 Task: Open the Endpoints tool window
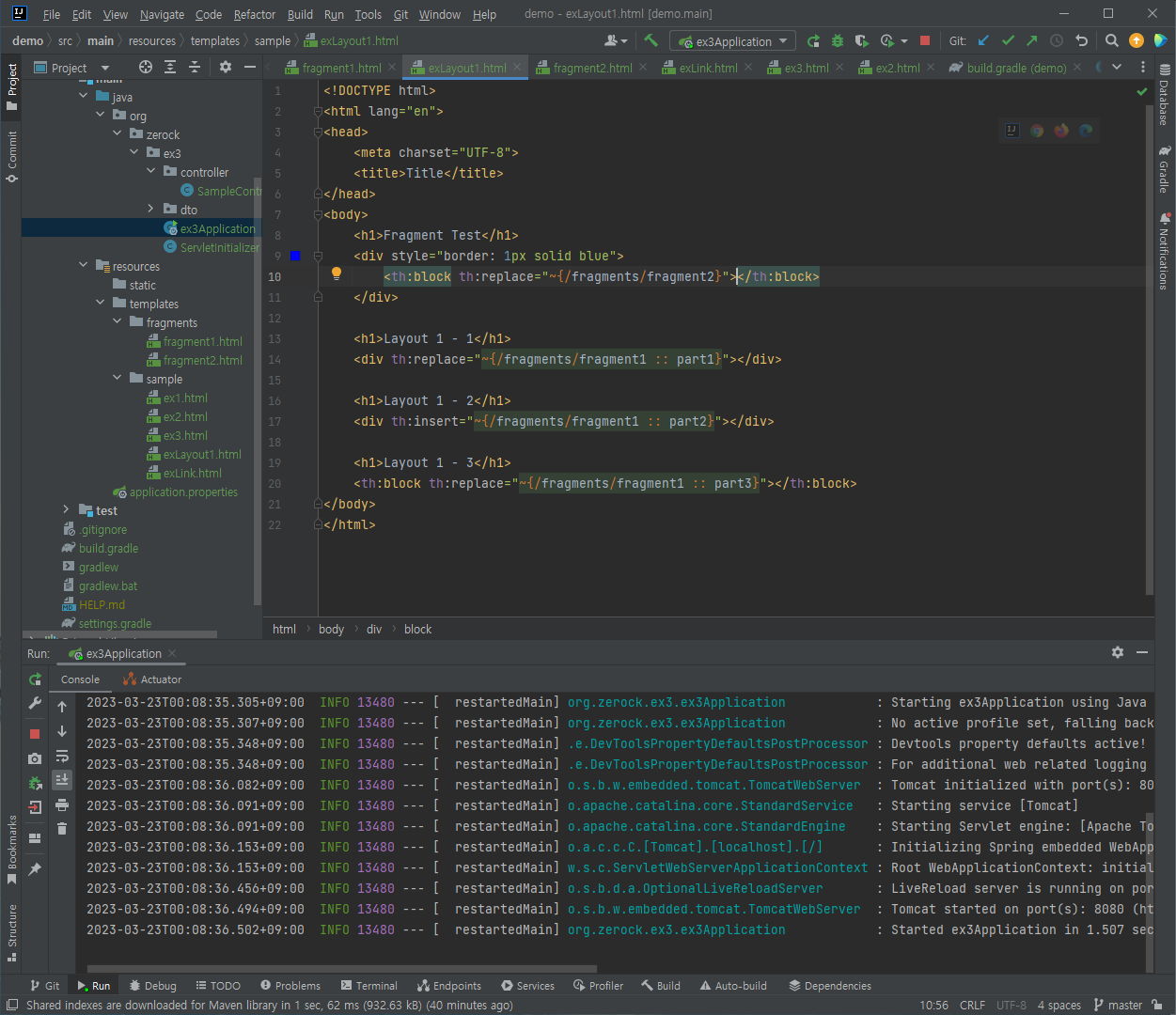449,986
